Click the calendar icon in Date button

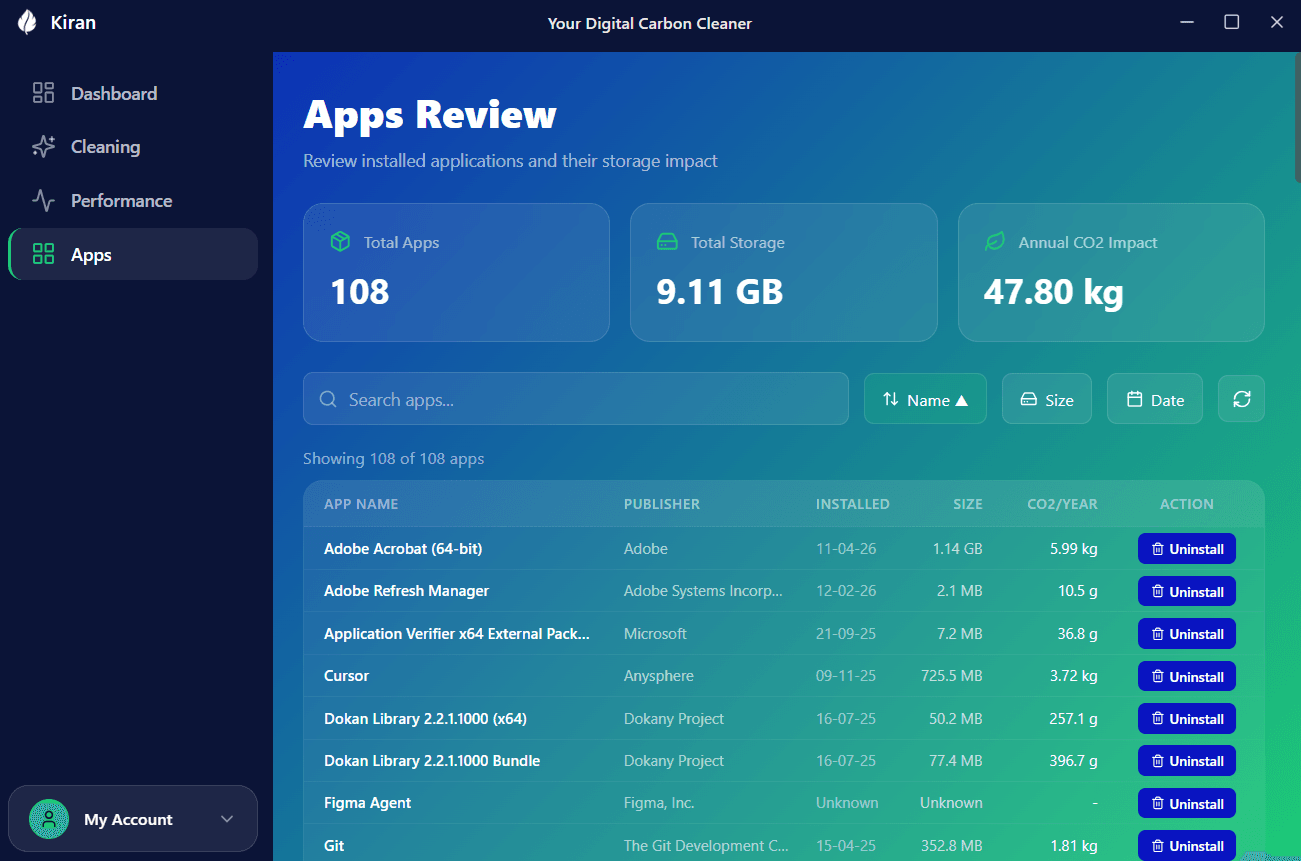point(1134,400)
